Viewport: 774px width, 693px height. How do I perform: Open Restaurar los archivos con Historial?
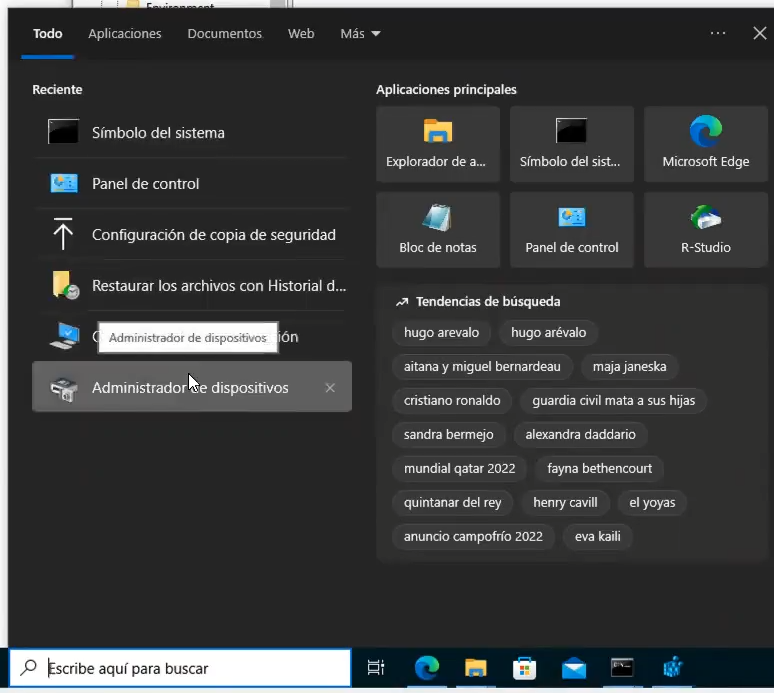(x=192, y=285)
